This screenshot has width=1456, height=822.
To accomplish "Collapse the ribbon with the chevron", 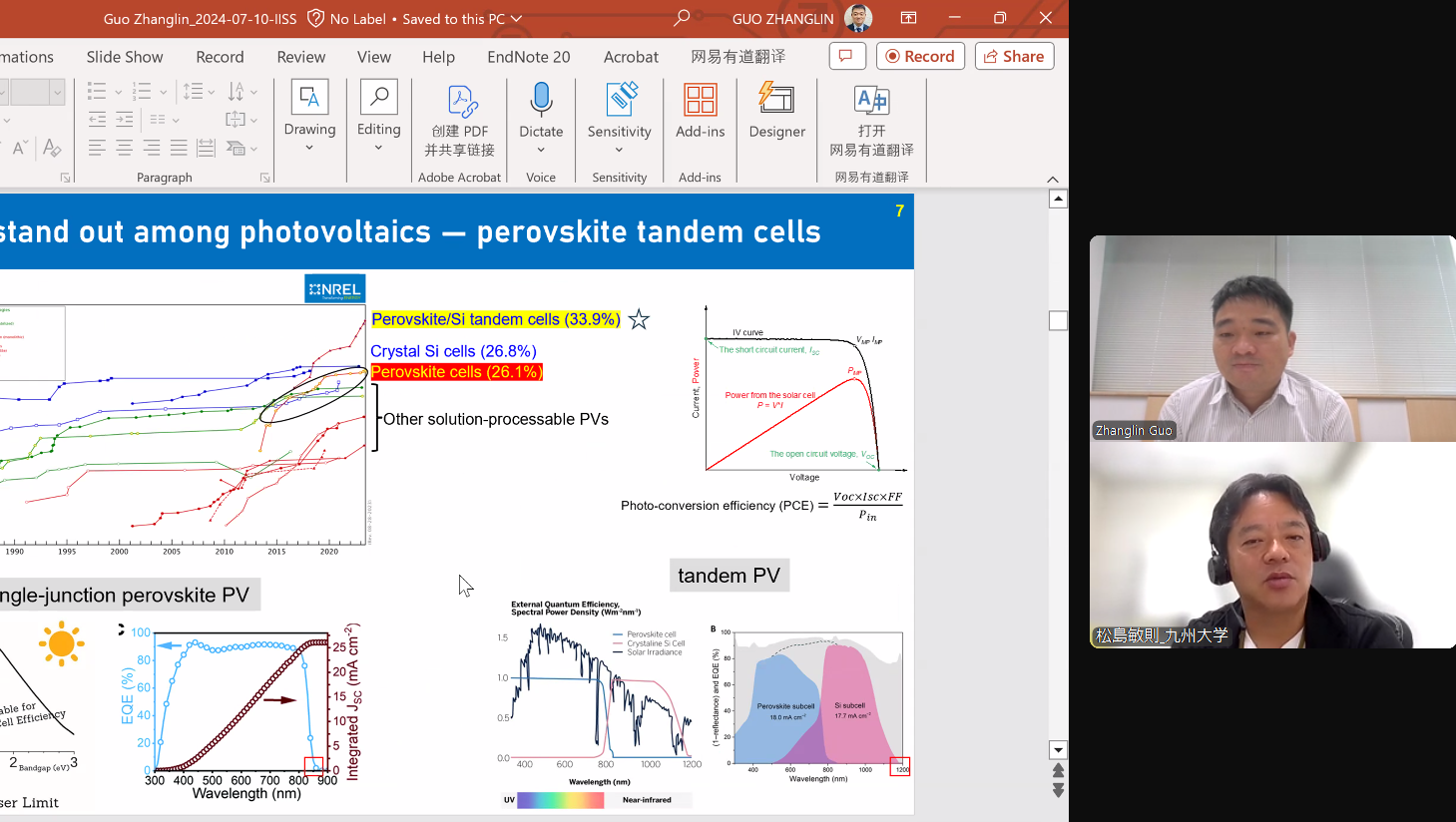I will point(1053,180).
